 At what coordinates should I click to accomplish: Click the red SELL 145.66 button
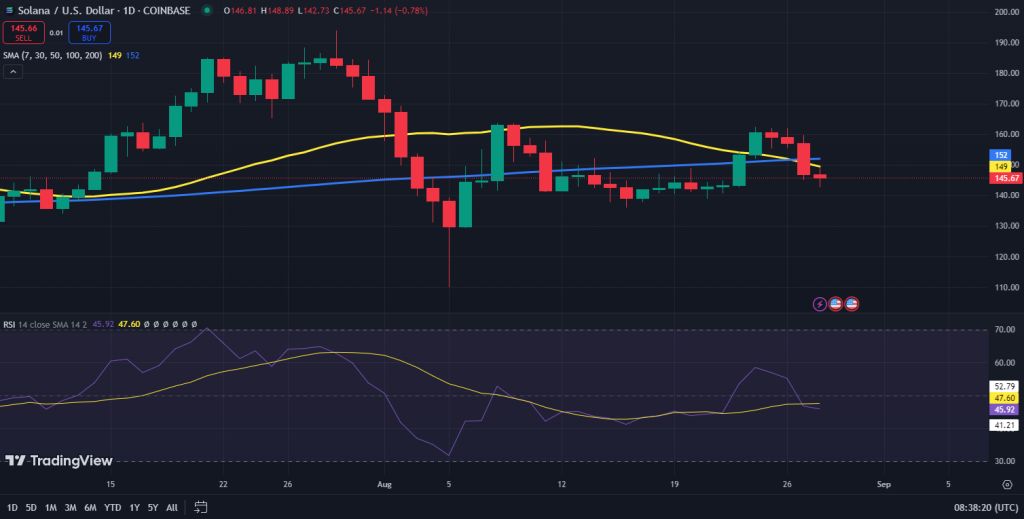(24, 33)
